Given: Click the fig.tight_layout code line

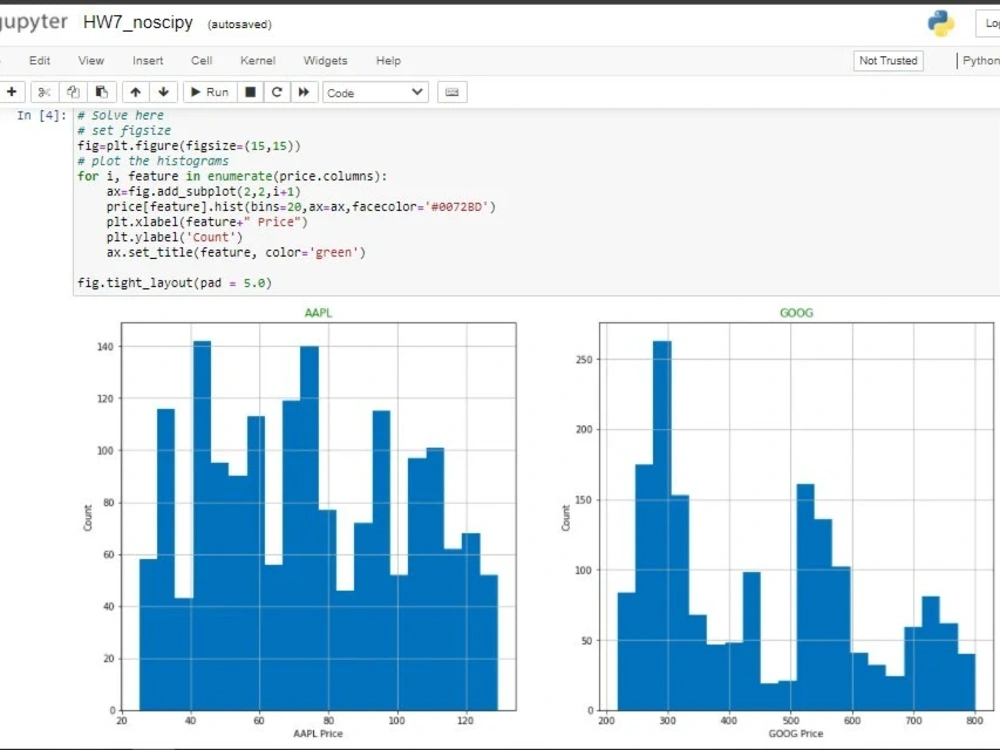Looking at the screenshot, I should pos(175,283).
